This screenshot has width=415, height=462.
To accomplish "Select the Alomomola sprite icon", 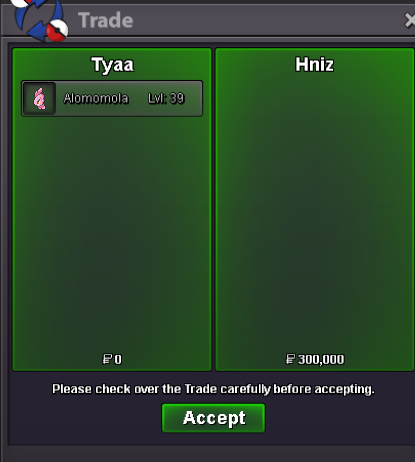I will (x=39, y=99).
